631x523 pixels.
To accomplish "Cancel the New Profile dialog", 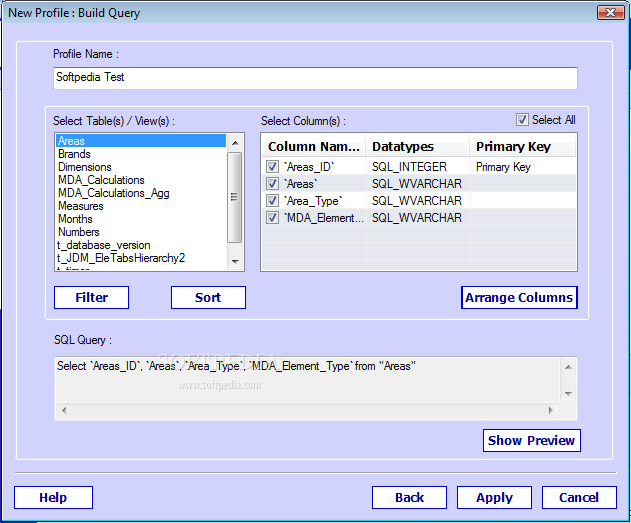I will tap(579, 497).
